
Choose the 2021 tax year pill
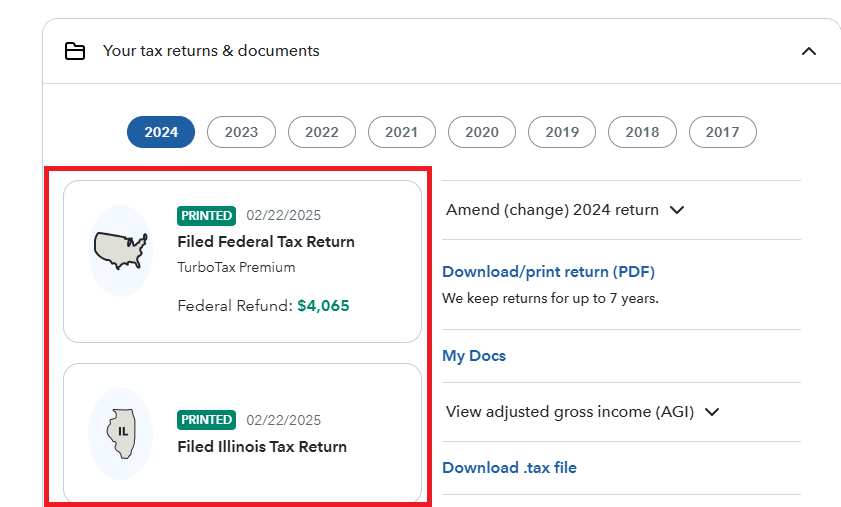click(x=401, y=132)
